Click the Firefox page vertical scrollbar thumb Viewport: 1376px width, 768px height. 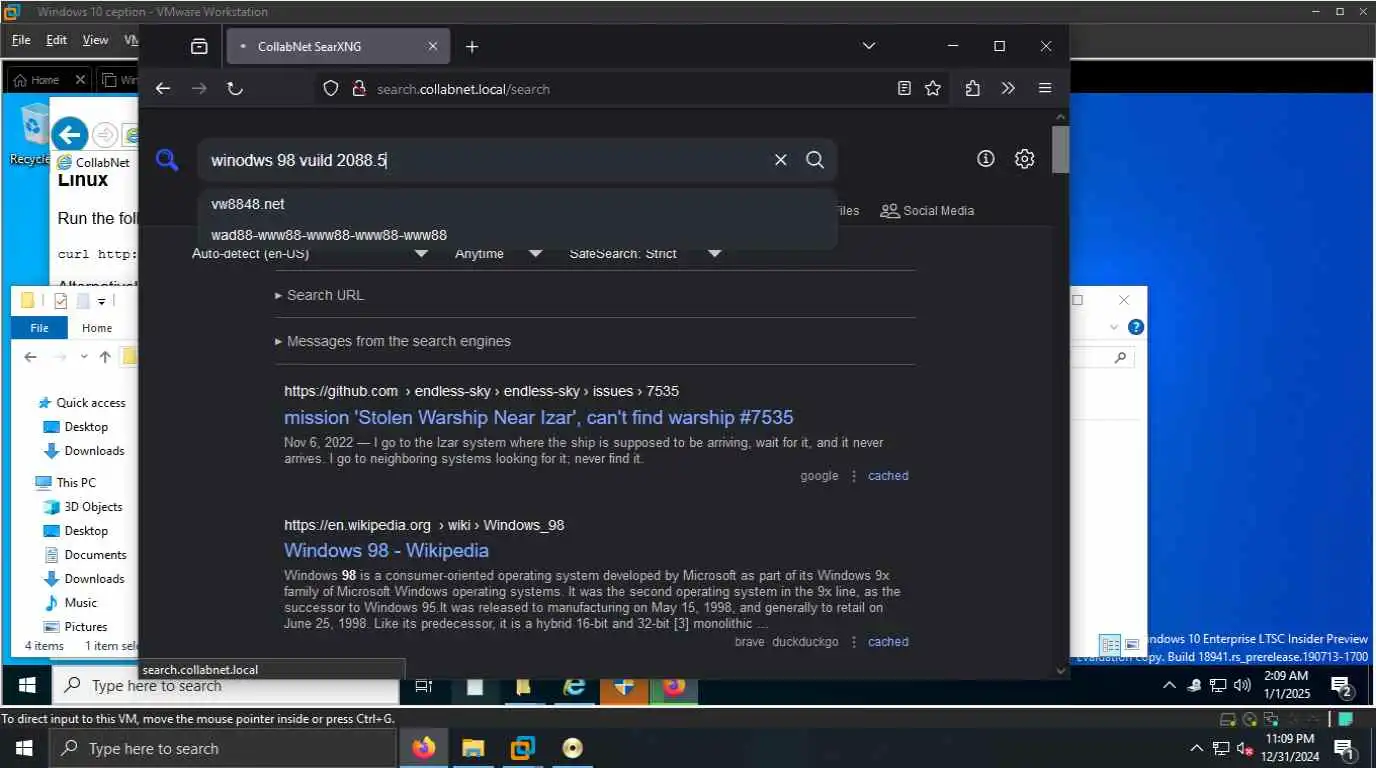(1060, 149)
